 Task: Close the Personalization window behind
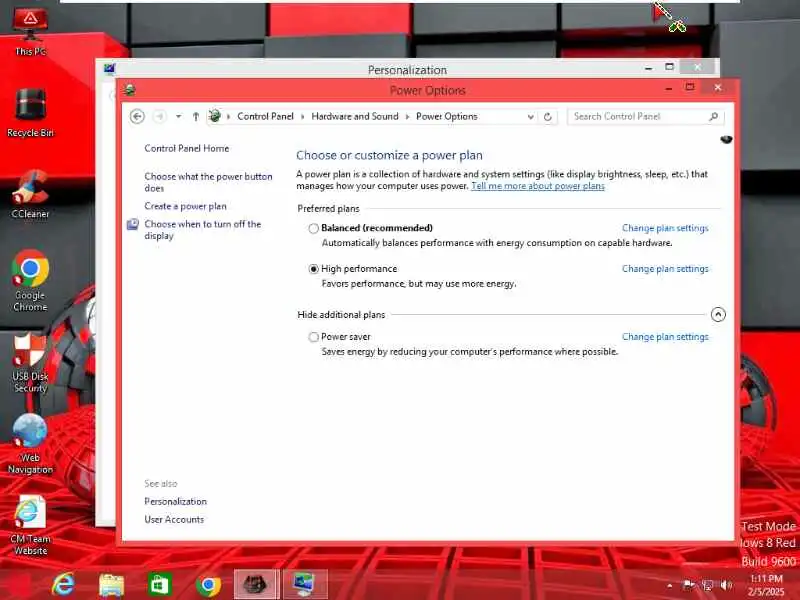pos(697,67)
